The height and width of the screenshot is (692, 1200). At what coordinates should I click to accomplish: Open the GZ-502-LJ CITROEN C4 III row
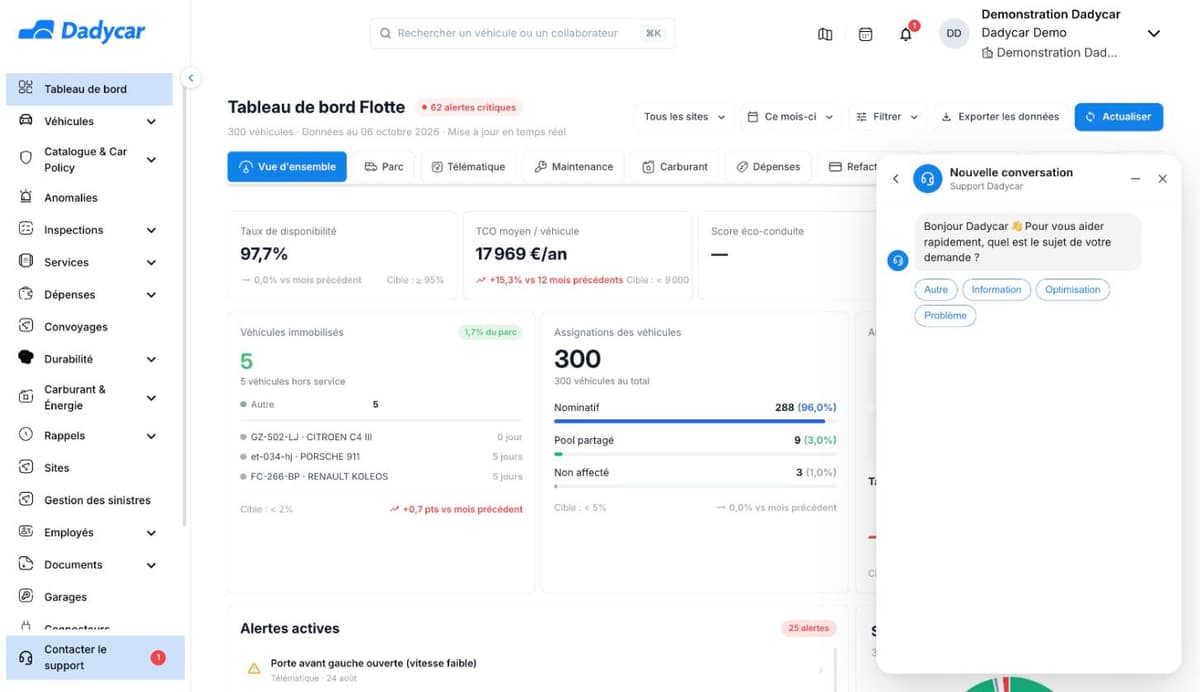coord(381,437)
